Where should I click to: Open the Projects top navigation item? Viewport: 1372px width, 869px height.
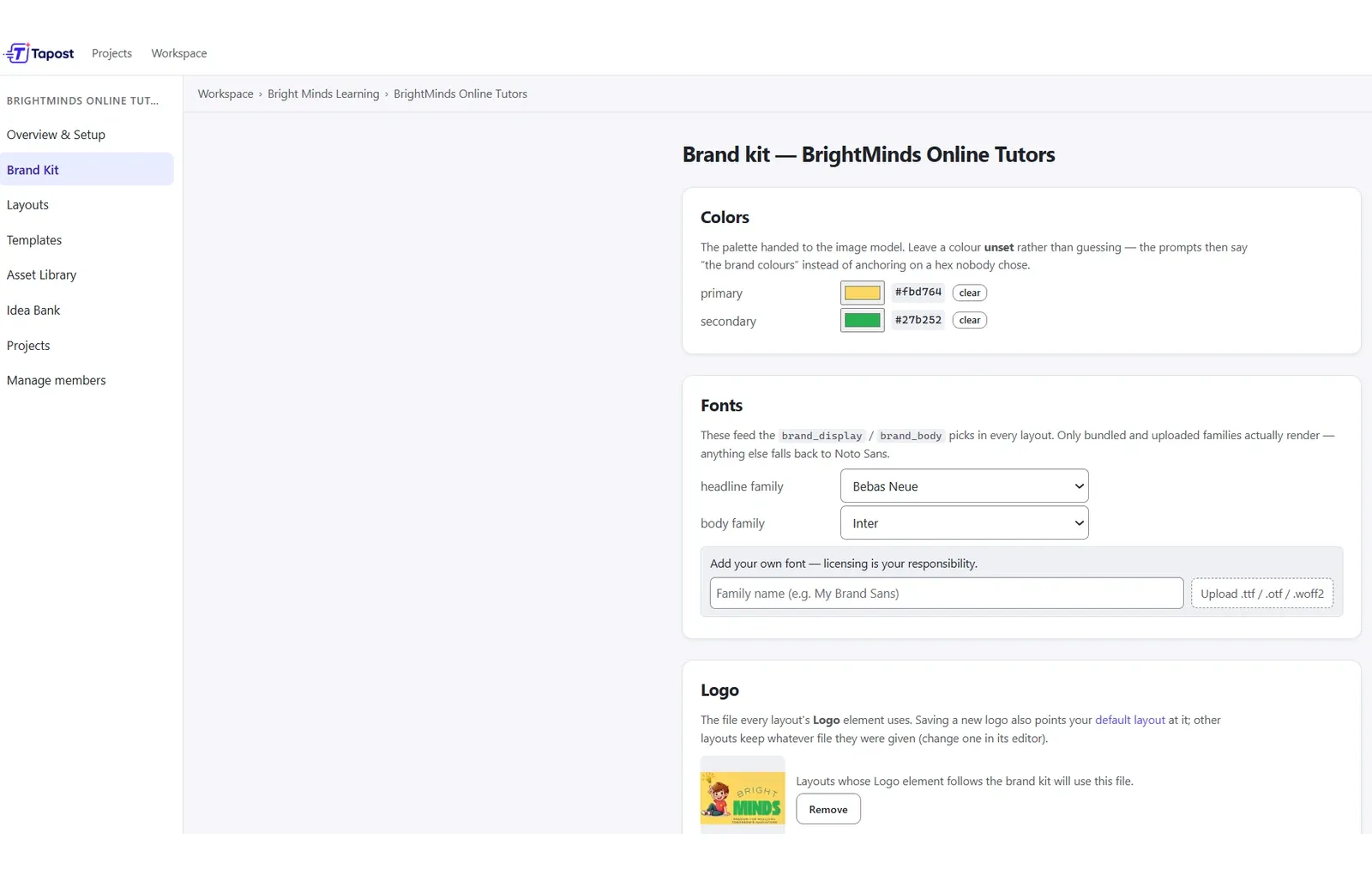[x=111, y=53]
